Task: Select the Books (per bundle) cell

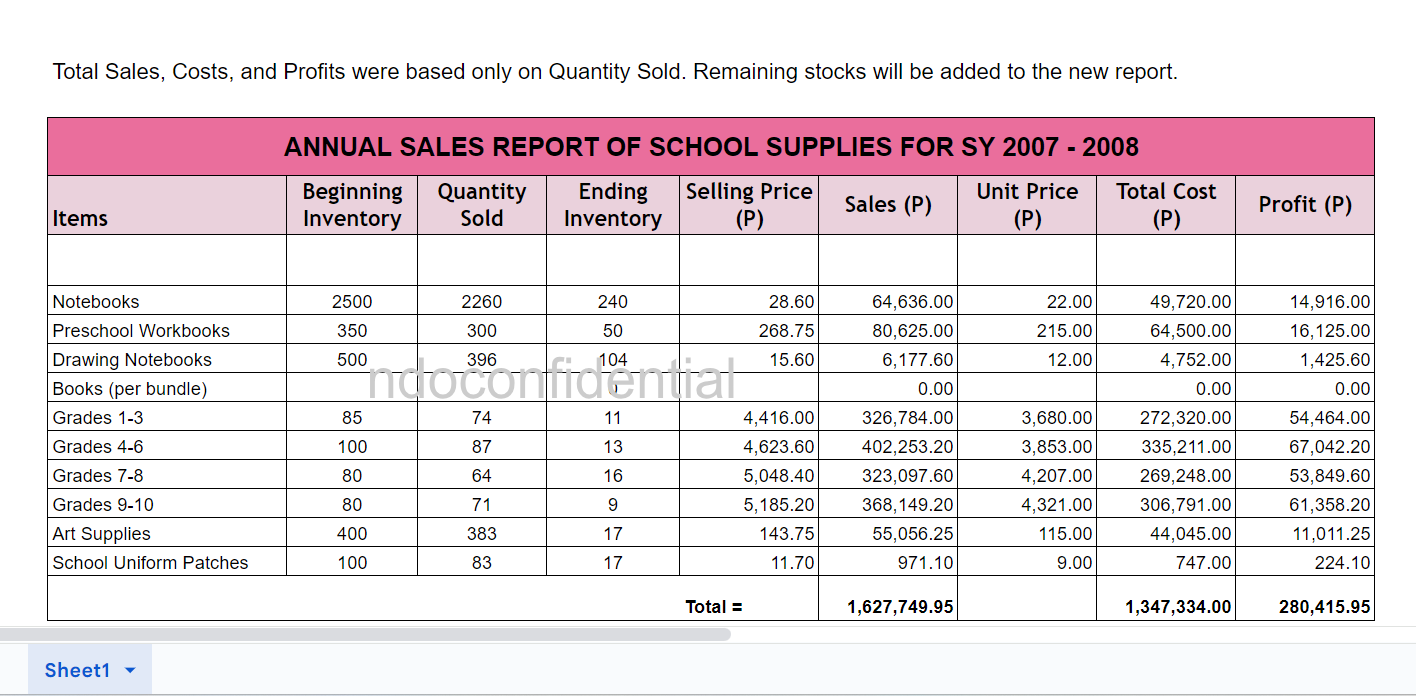Action: coord(130,389)
